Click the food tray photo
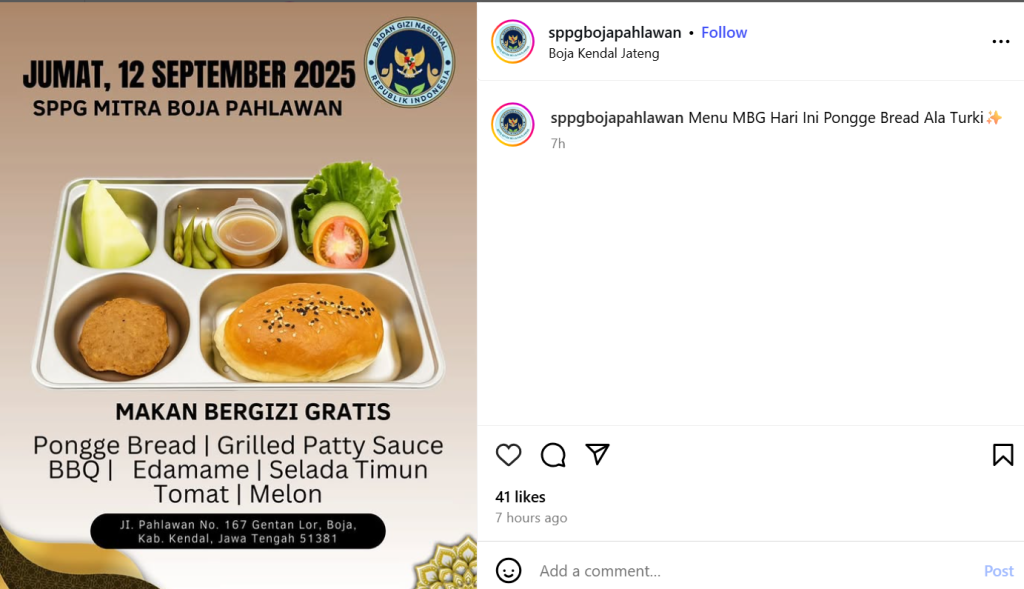 238,274
